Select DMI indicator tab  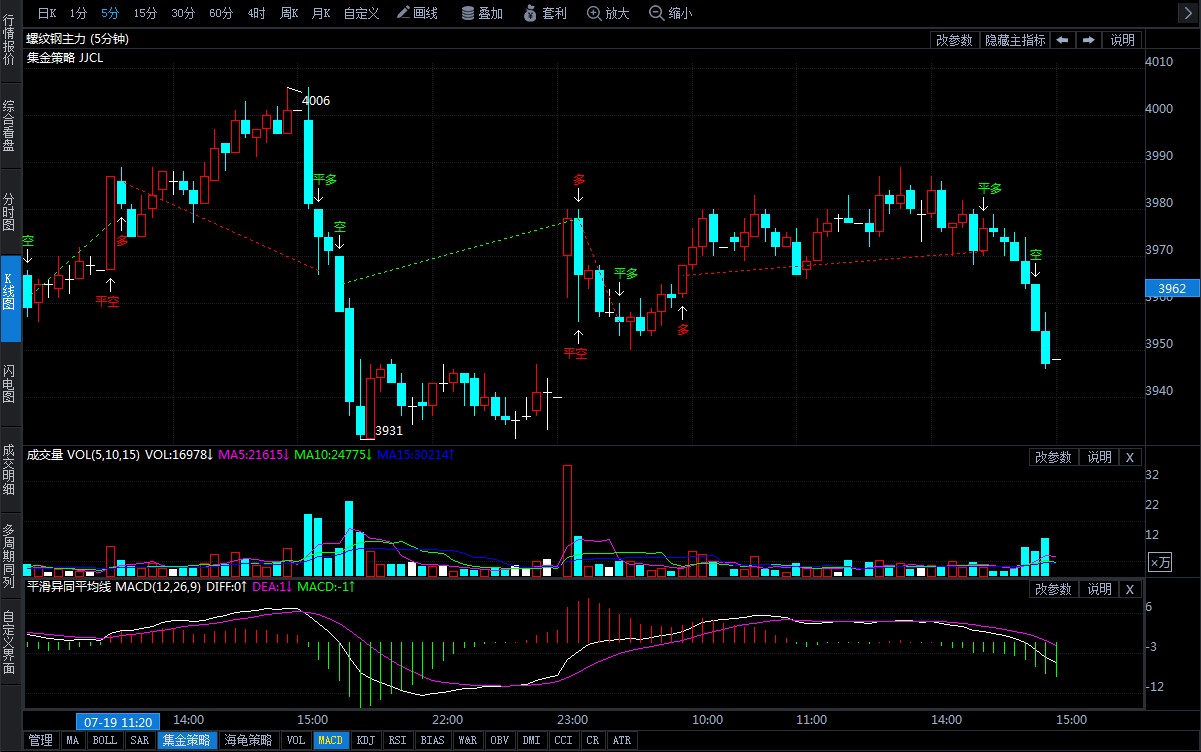(532, 741)
